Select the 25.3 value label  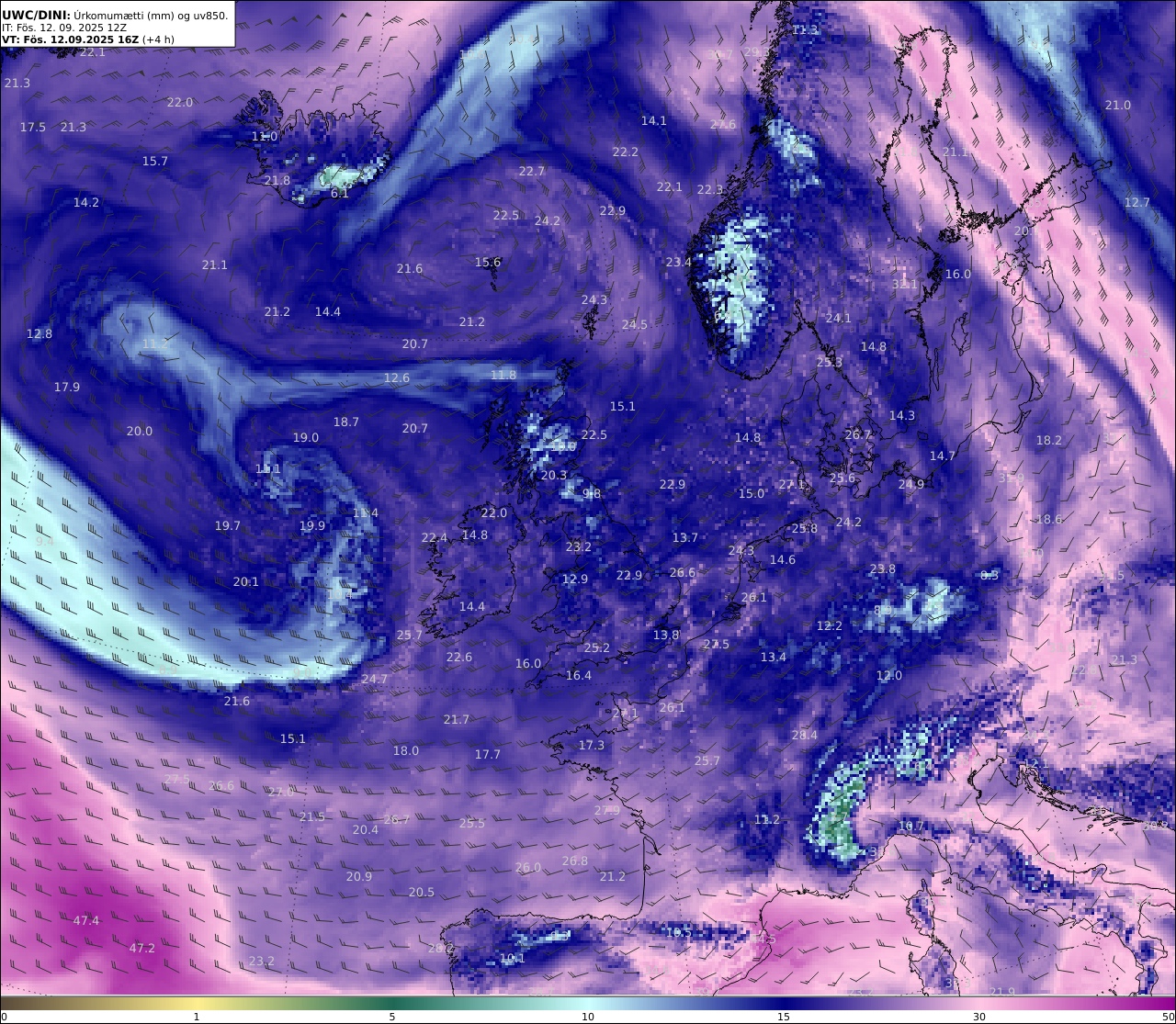[x=830, y=362]
